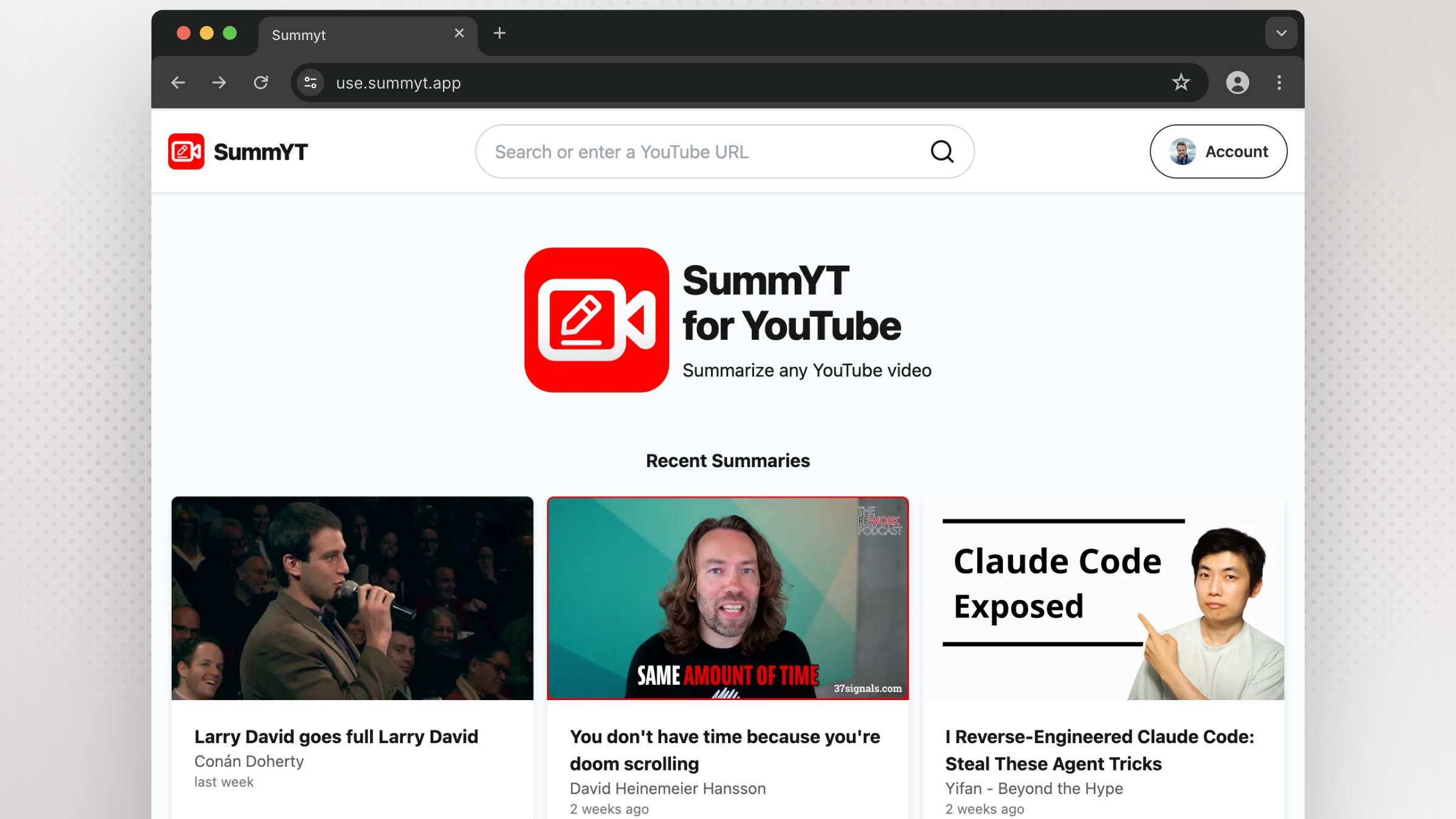Screen dimensions: 1456x819
Task: Click channel name Yifan - Beyond the Hype
Action: [1034, 789]
